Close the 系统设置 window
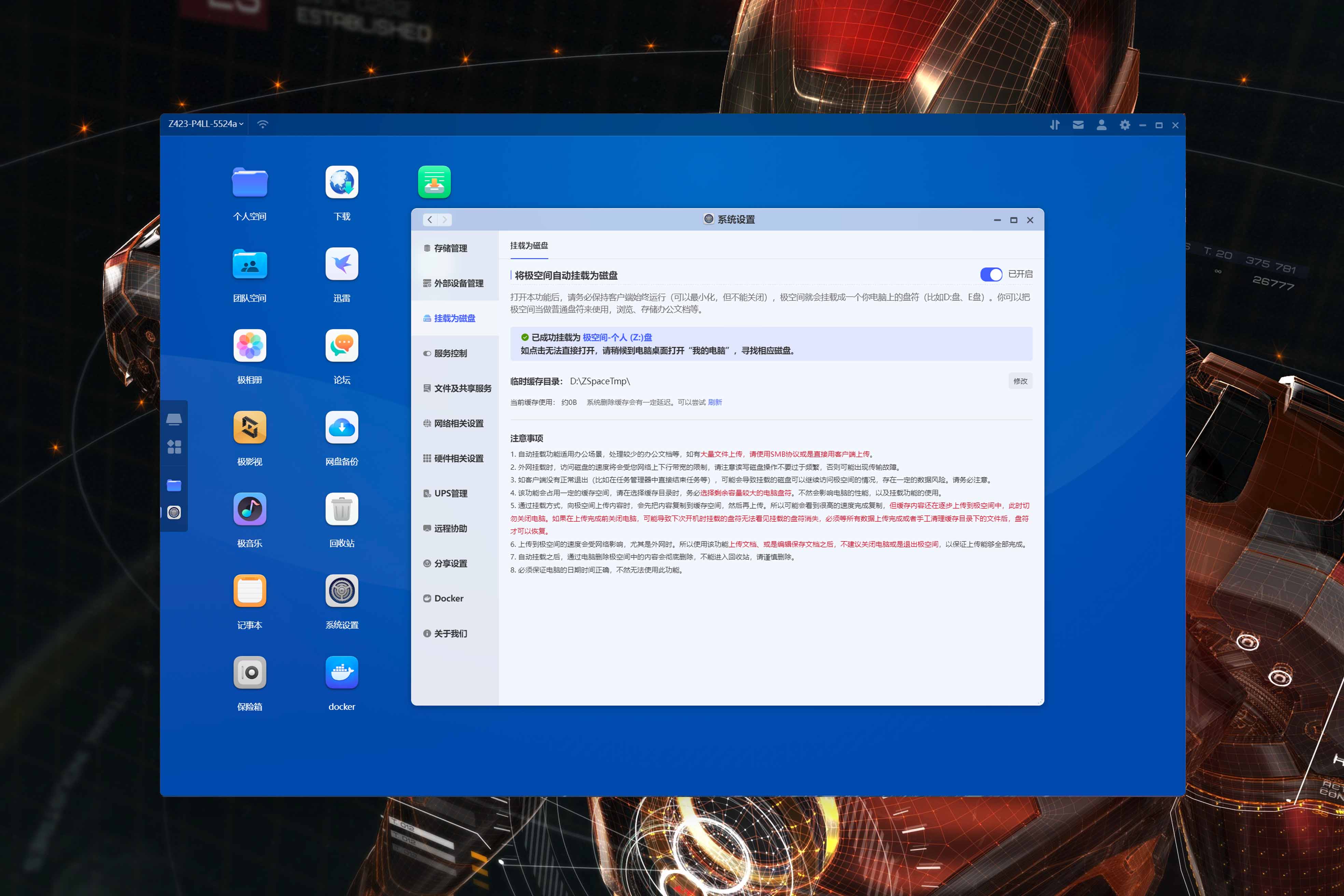The image size is (1344, 896). 1030,220
